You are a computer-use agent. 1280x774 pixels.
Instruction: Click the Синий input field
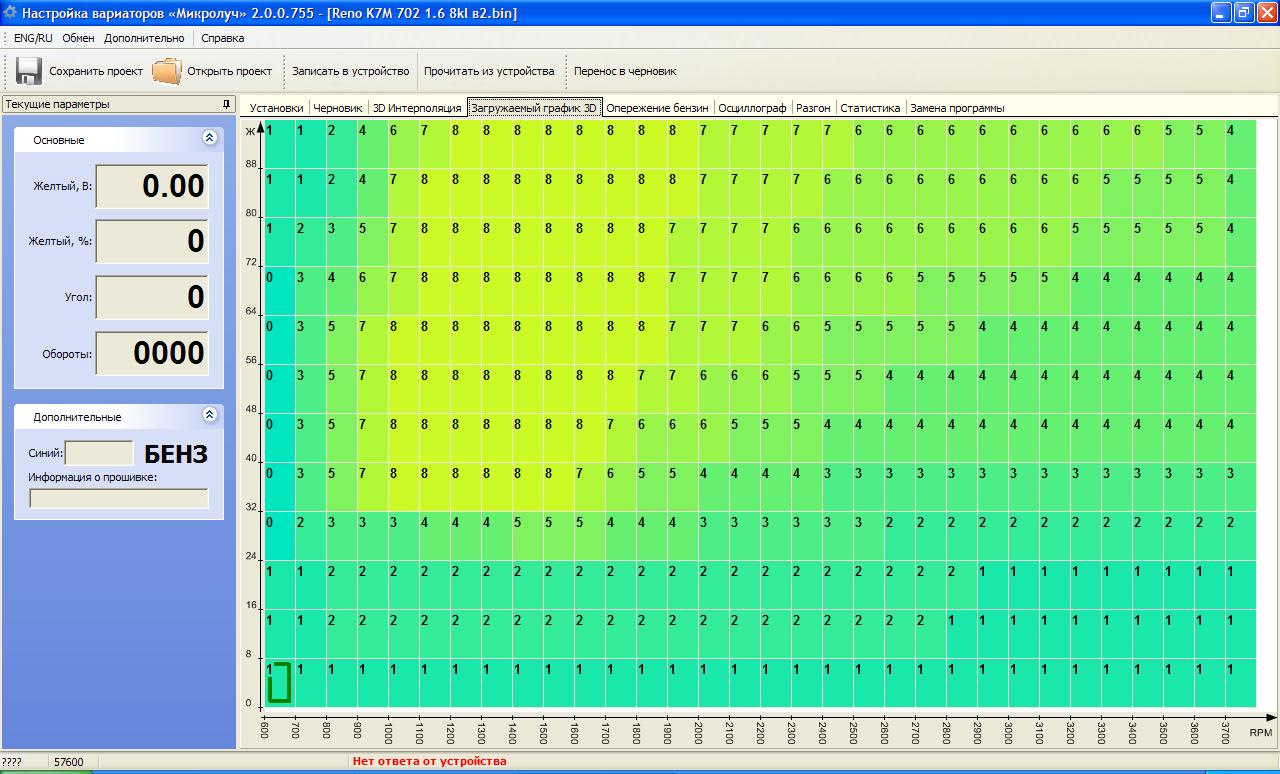(x=99, y=453)
